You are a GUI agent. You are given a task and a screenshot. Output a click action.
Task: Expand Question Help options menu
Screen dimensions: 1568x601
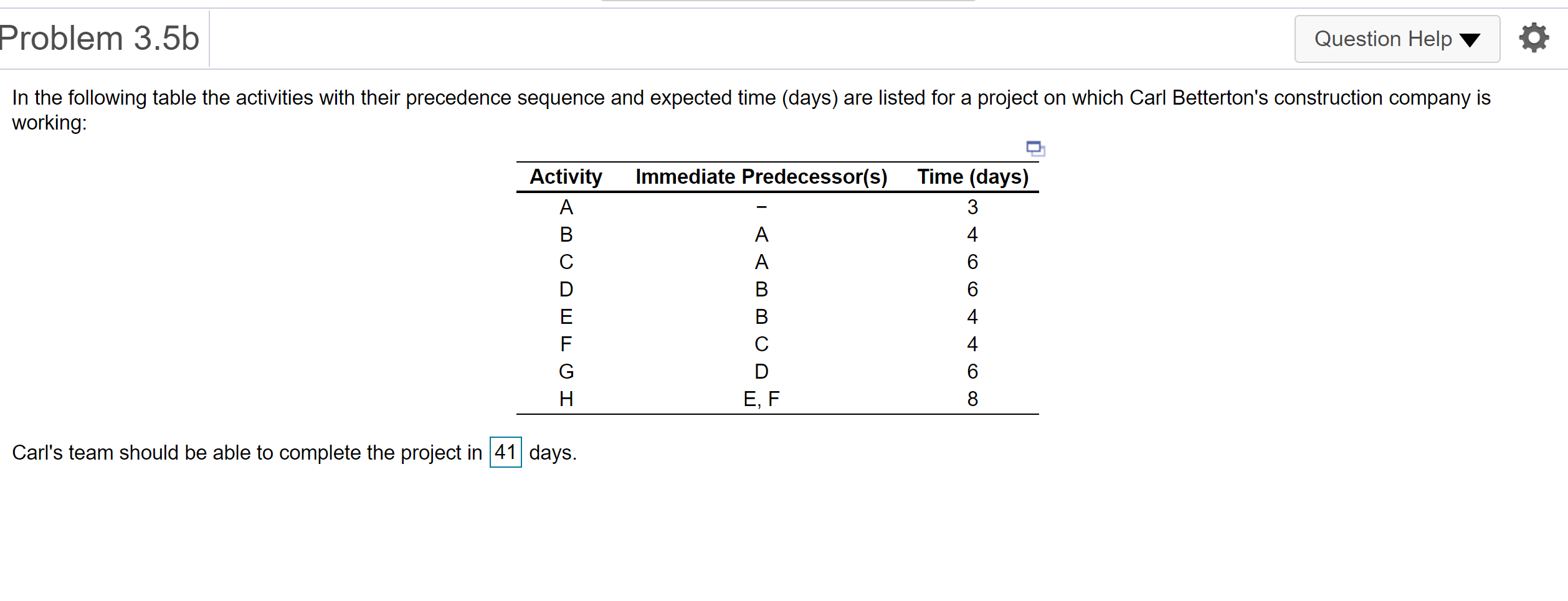pyautogui.click(x=1397, y=39)
